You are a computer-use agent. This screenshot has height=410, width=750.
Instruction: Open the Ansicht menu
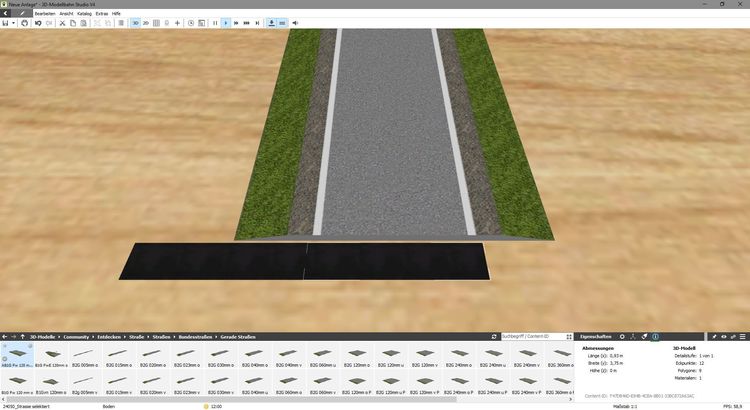tap(66, 13)
